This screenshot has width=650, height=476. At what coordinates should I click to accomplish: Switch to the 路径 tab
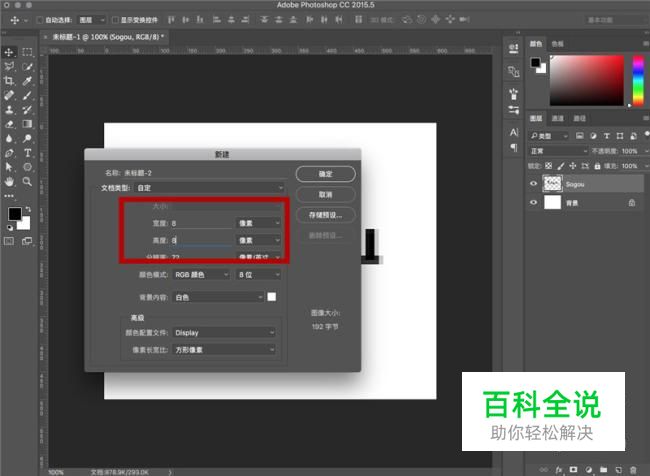(x=579, y=119)
